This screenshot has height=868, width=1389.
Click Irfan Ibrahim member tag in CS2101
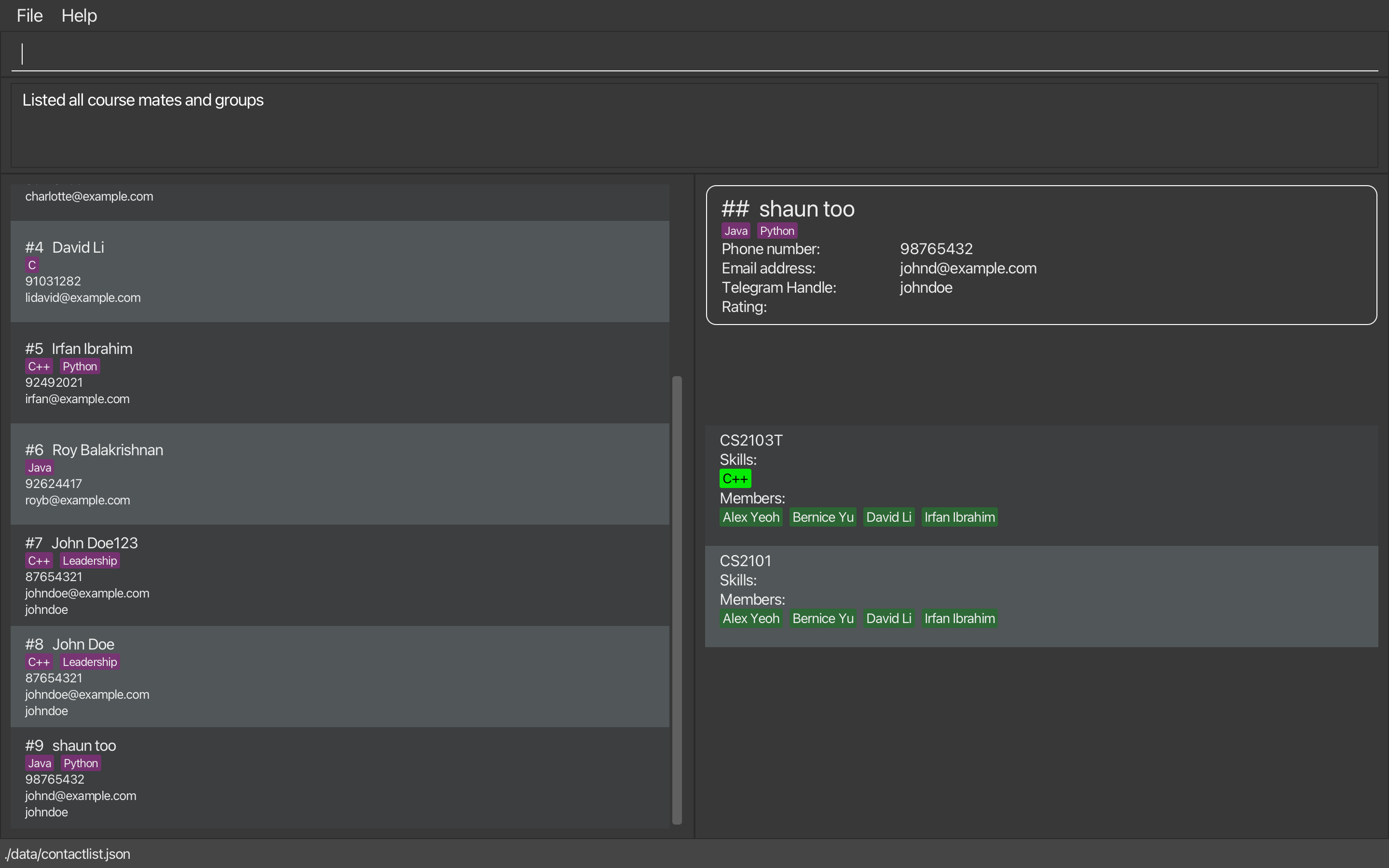click(959, 618)
